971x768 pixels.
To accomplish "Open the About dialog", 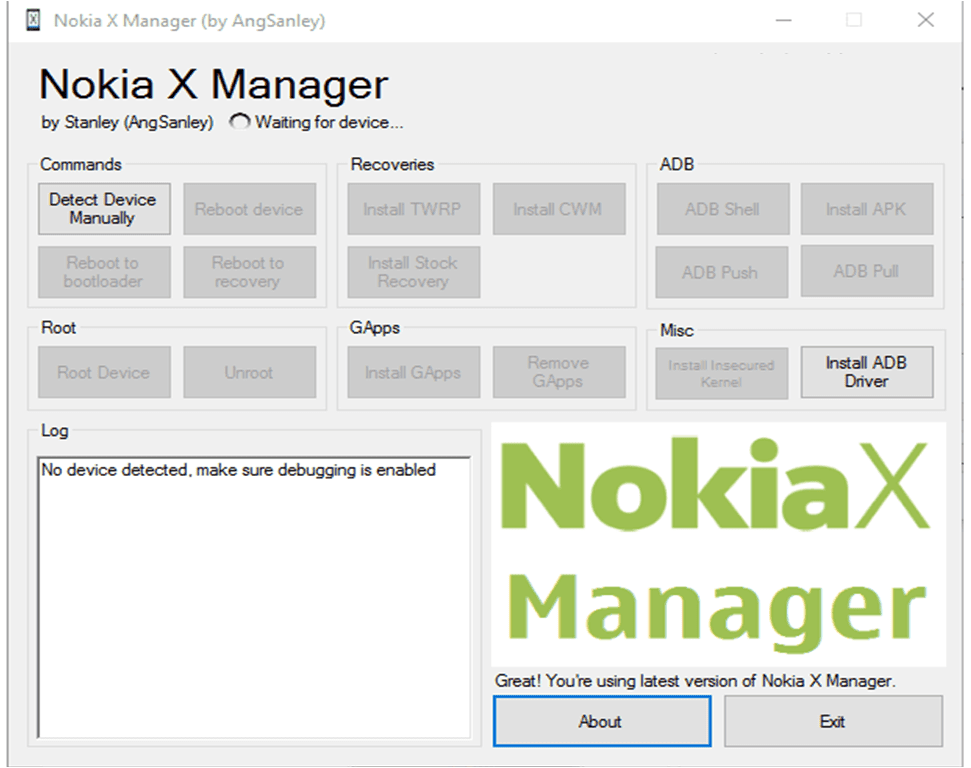I will 602,721.
